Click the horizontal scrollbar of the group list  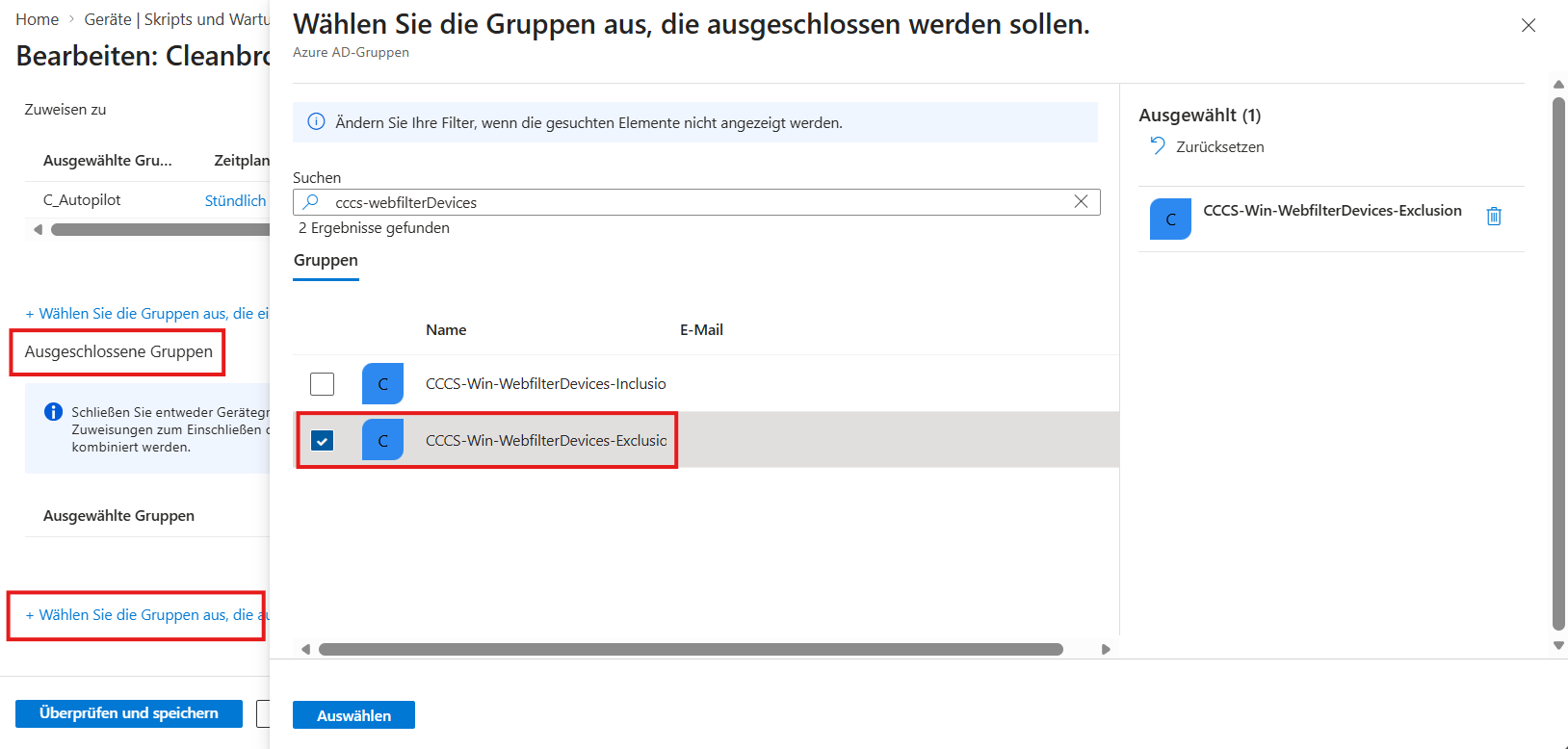(691, 649)
